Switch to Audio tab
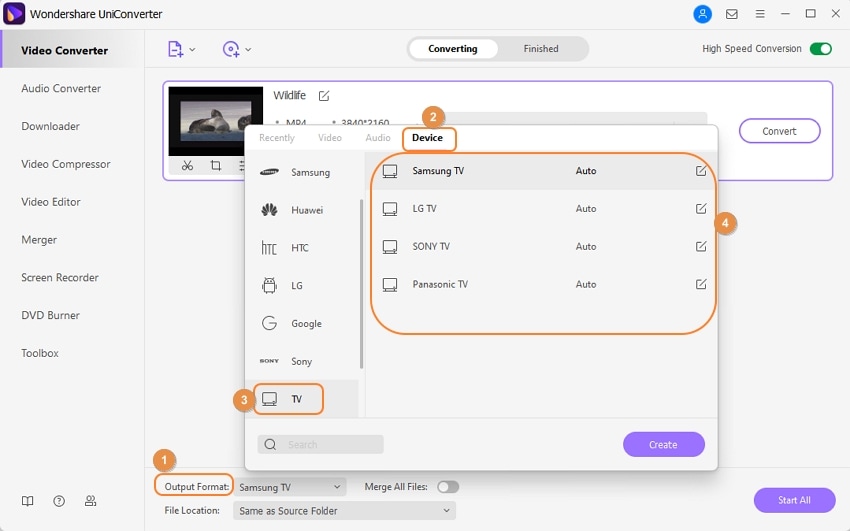Image resolution: width=850 pixels, height=531 pixels. pos(378,138)
